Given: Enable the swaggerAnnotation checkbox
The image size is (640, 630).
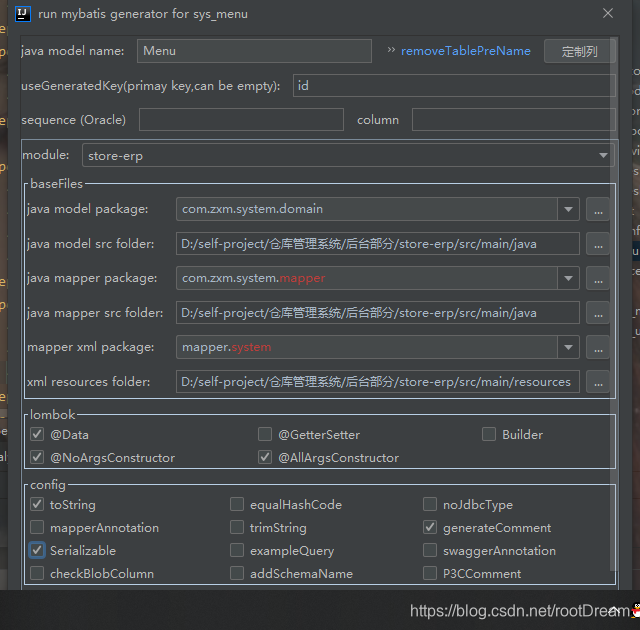Looking at the screenshot, I should (x=430, y=550).
